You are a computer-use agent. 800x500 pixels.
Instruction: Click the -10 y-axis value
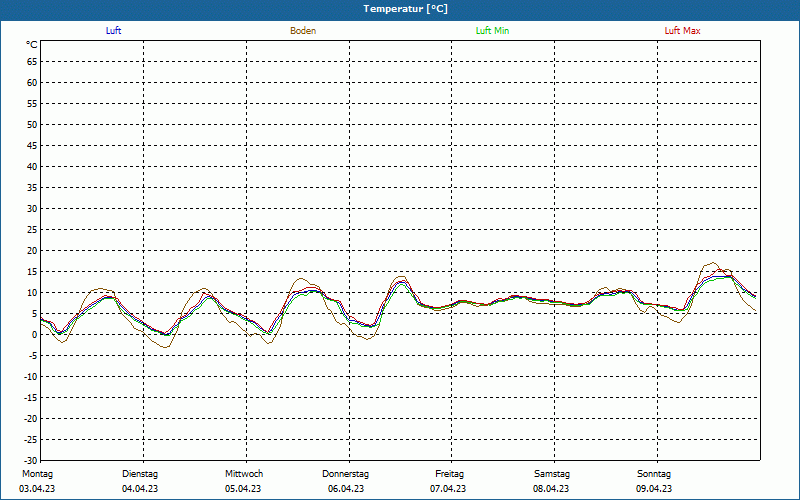31,377
